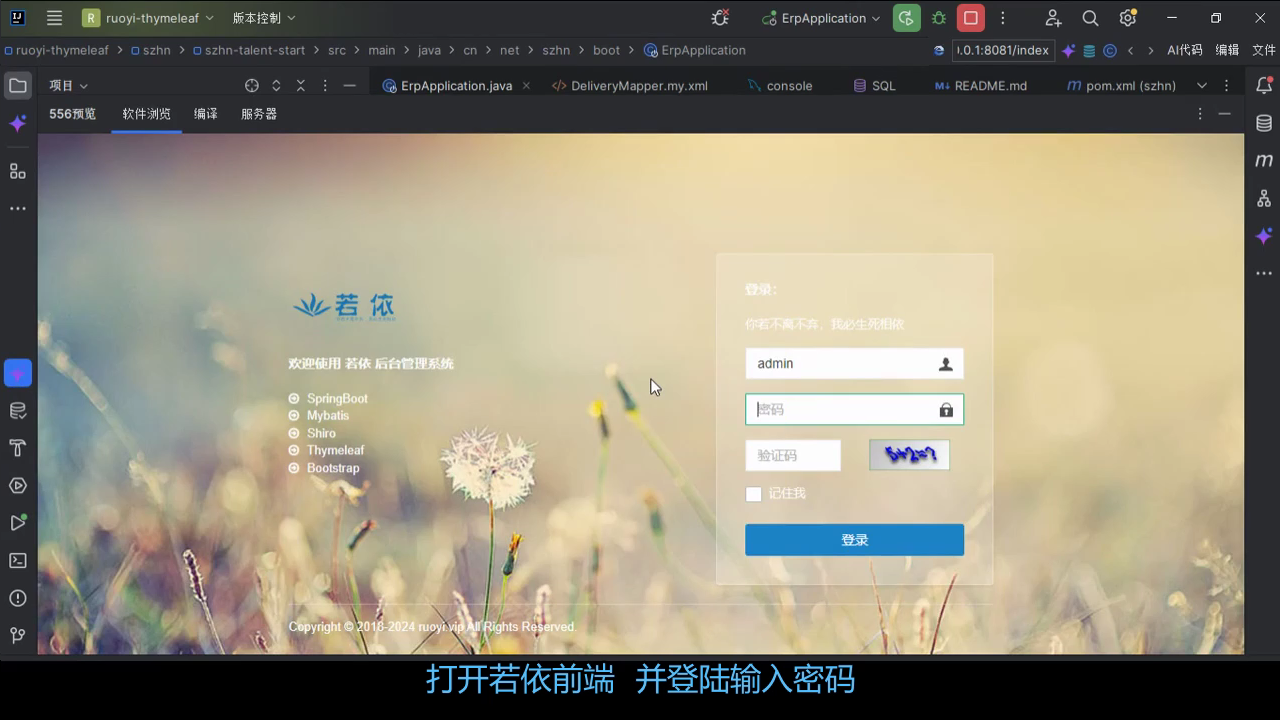This screenshot has width=1280, height=720.
Task: Click the locate-file crosshair icon in project panel
Action: coord(252,86)
